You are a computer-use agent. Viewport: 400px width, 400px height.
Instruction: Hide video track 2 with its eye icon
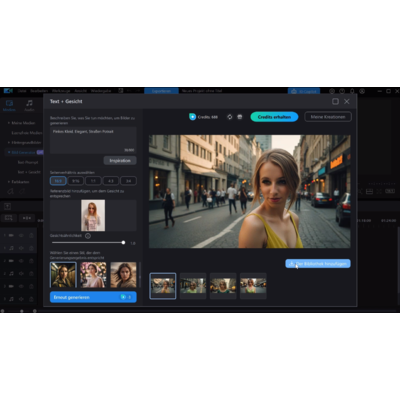[21, 261]
